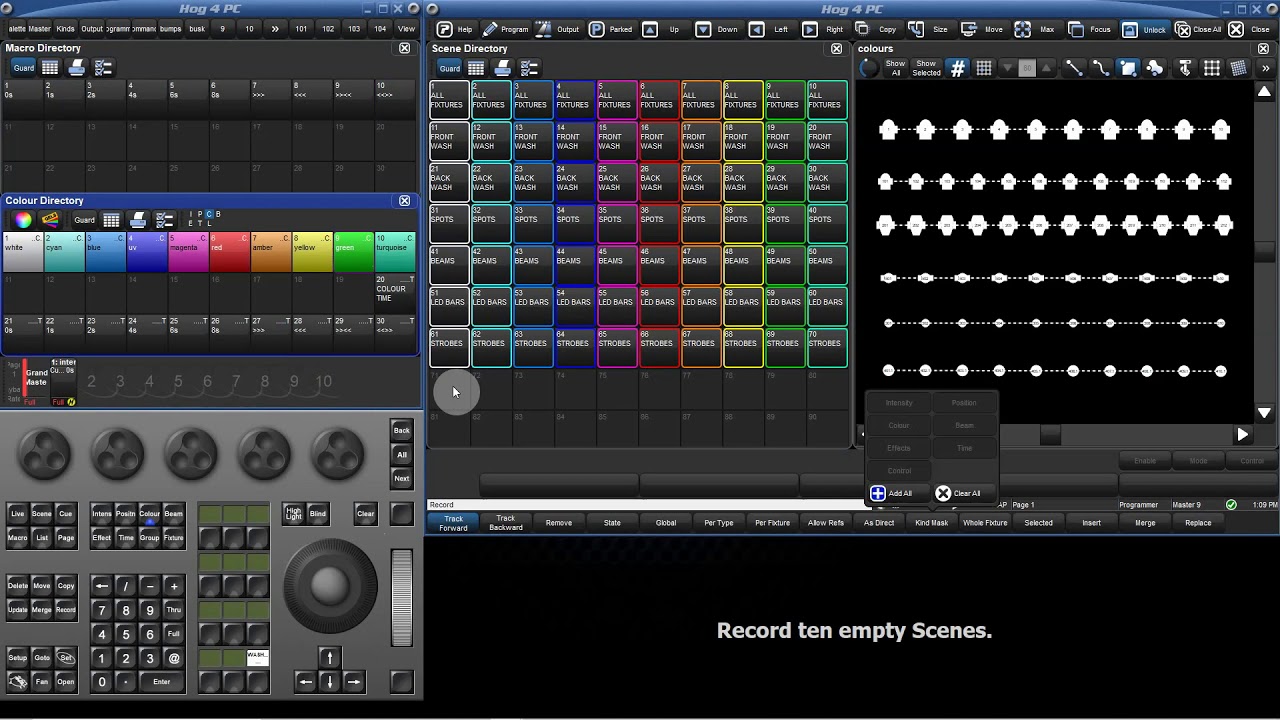The width and height of the screenshot is (1280, 720).
Task: Open the Master view tab
Action: pyautogui.click(x=40, y=29)
